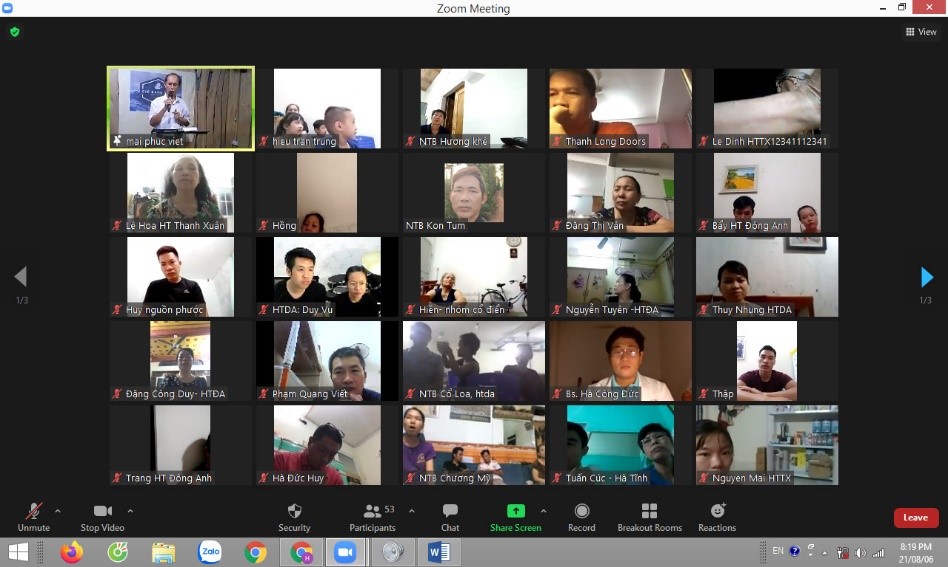The image size is (948, 567).
Task: Select Hà Đức Huy video tile
Action: 327,445
